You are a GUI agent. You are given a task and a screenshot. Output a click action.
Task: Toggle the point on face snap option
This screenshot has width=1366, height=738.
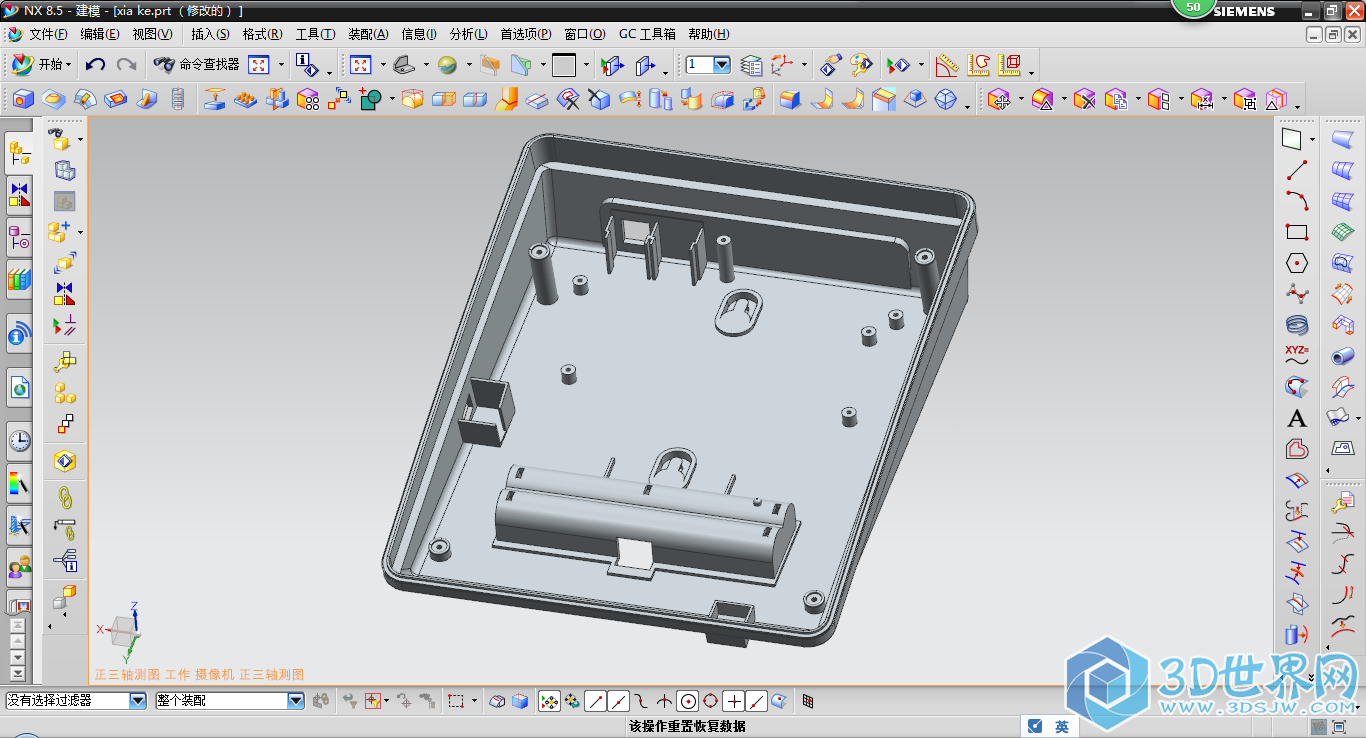pos(779,701)
